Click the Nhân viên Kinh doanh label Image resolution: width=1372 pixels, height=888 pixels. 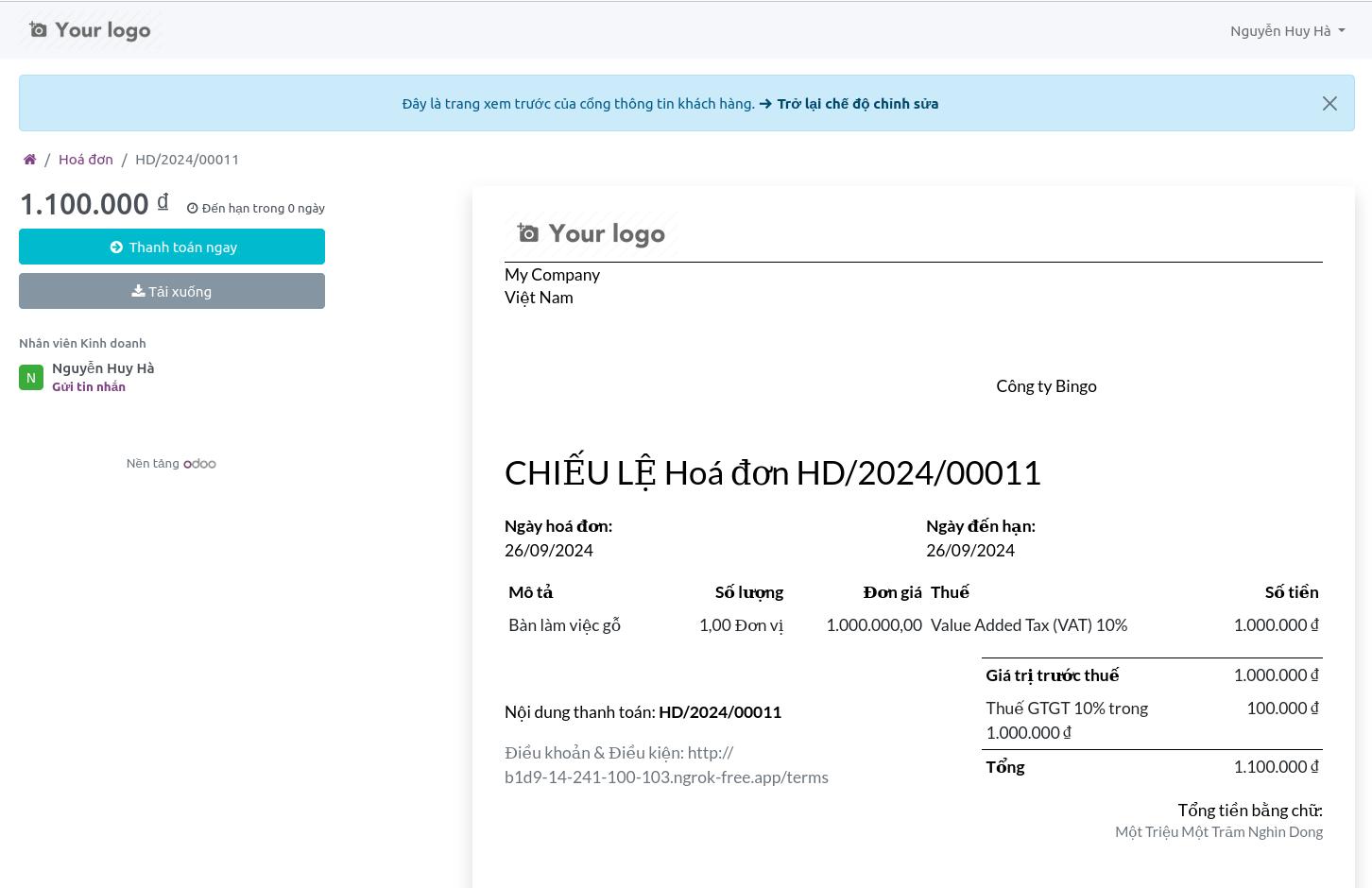point(82,343)
